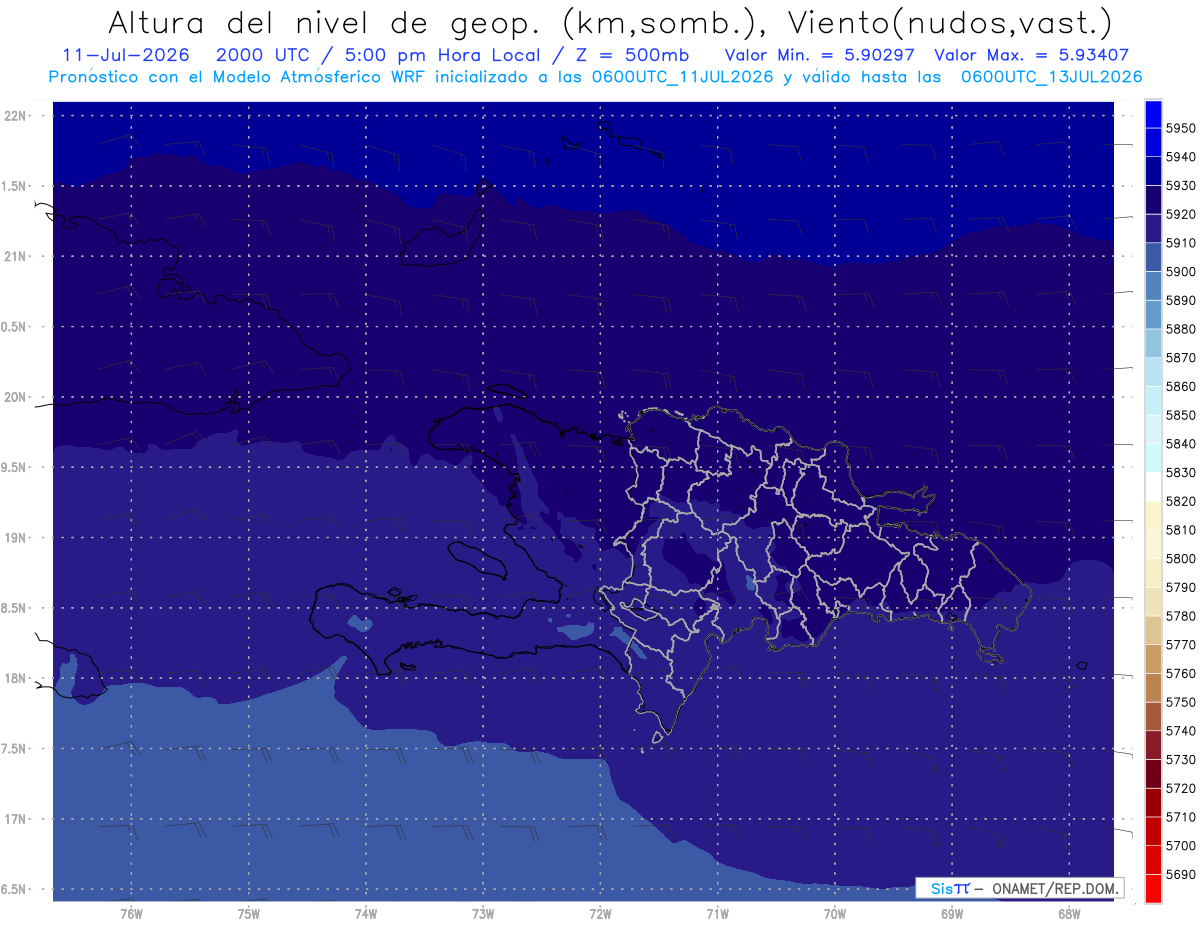Click the '5910' color scale label
The width and height of the screenshot is (1200, 927).
point(1180,243)
